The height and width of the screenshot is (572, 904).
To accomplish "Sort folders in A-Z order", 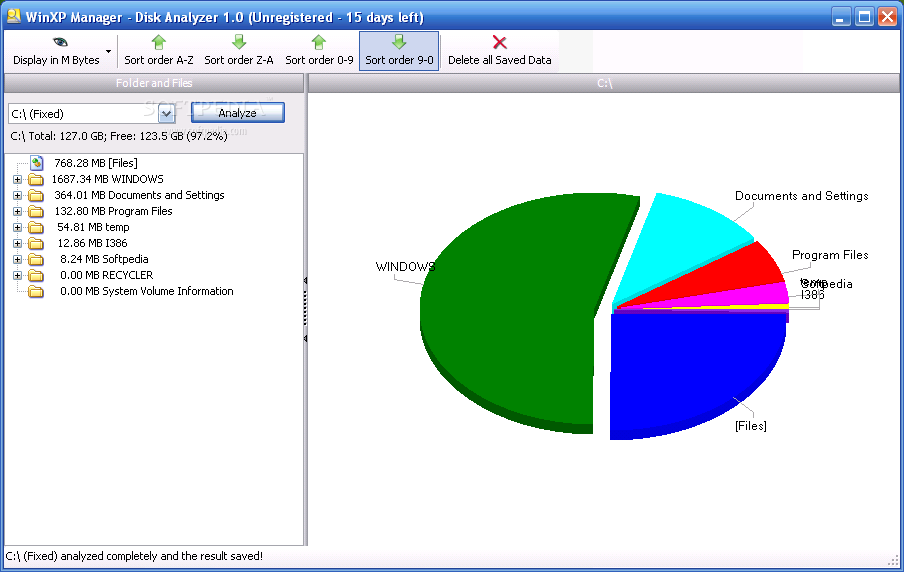I will click(159, 51).
